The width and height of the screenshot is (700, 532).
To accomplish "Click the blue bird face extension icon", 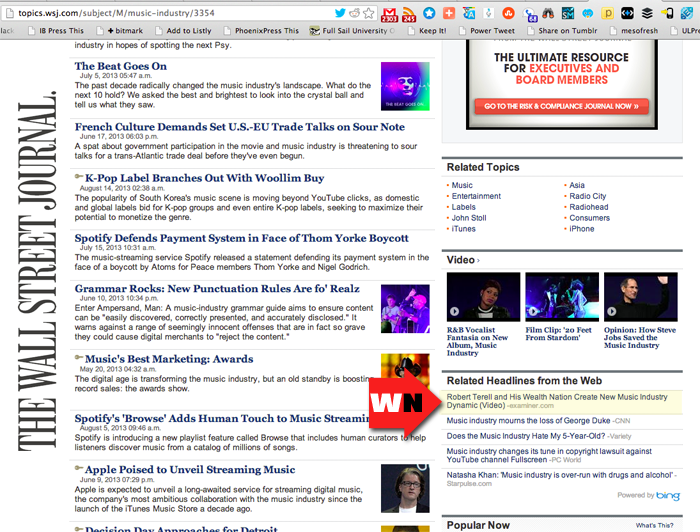I will tap(588, 13).
